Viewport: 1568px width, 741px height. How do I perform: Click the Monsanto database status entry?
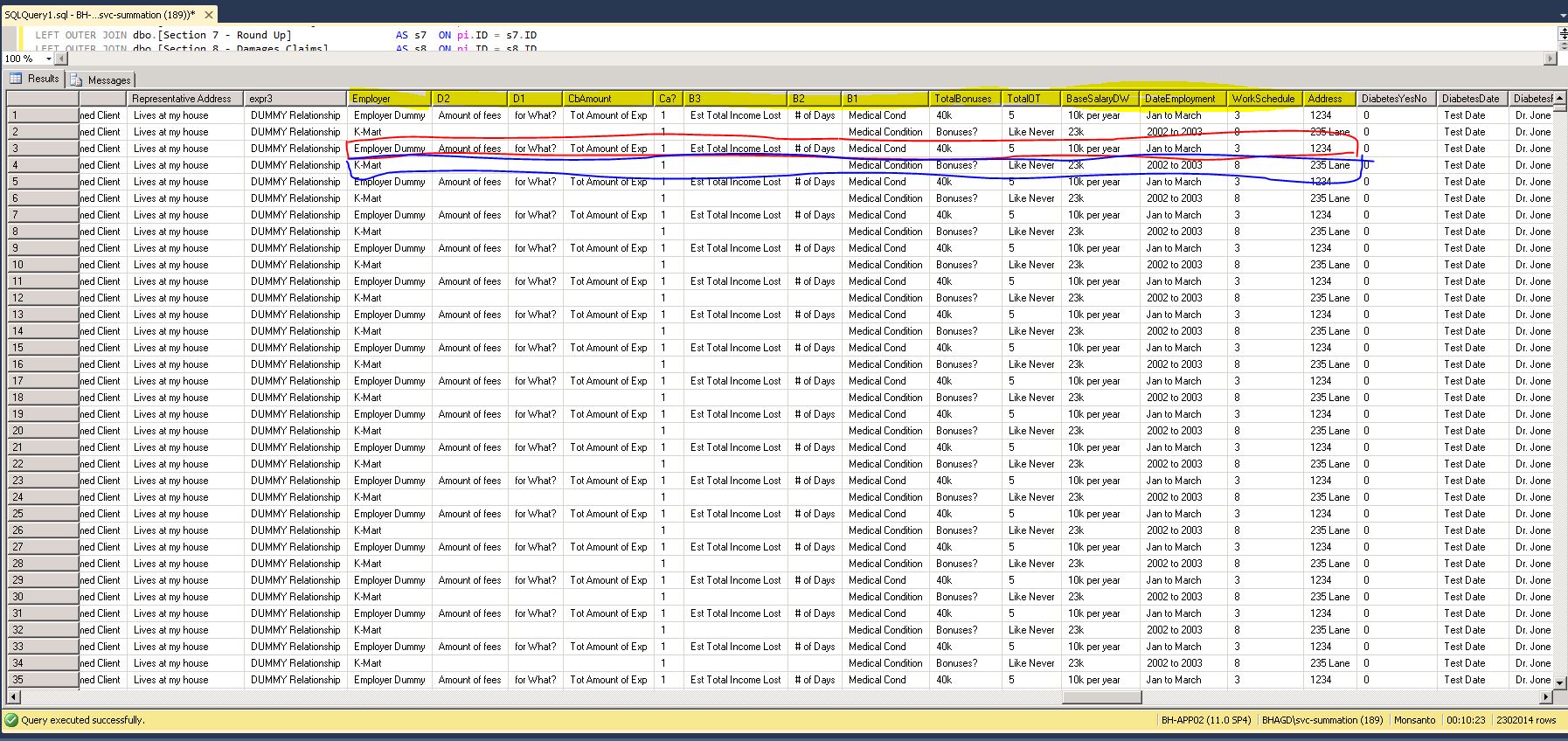1414,720
